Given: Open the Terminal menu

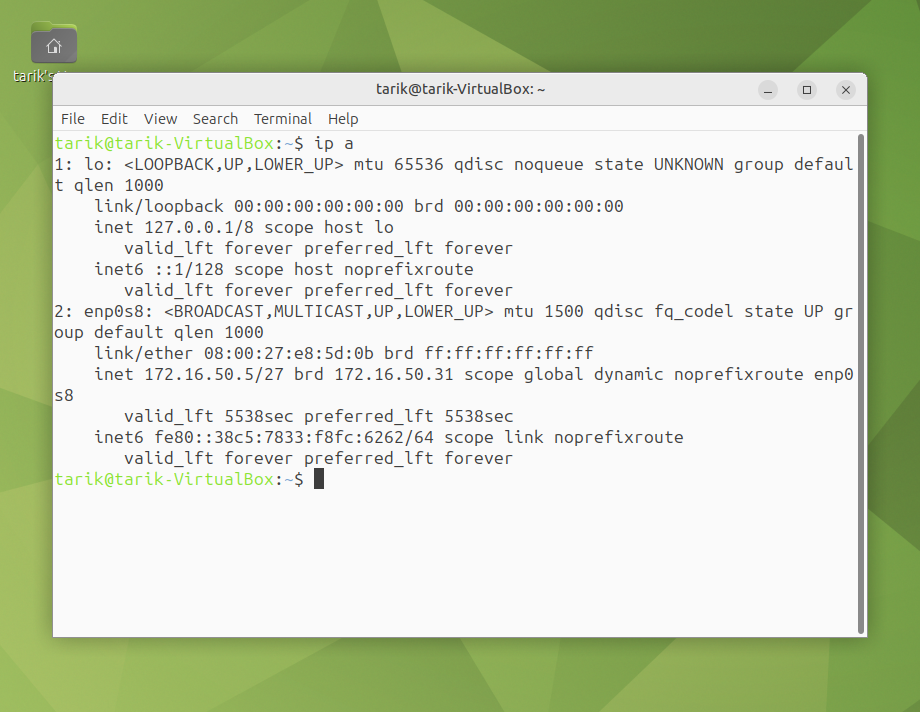Looking at the screenshot, I should (x=283, y=119).
